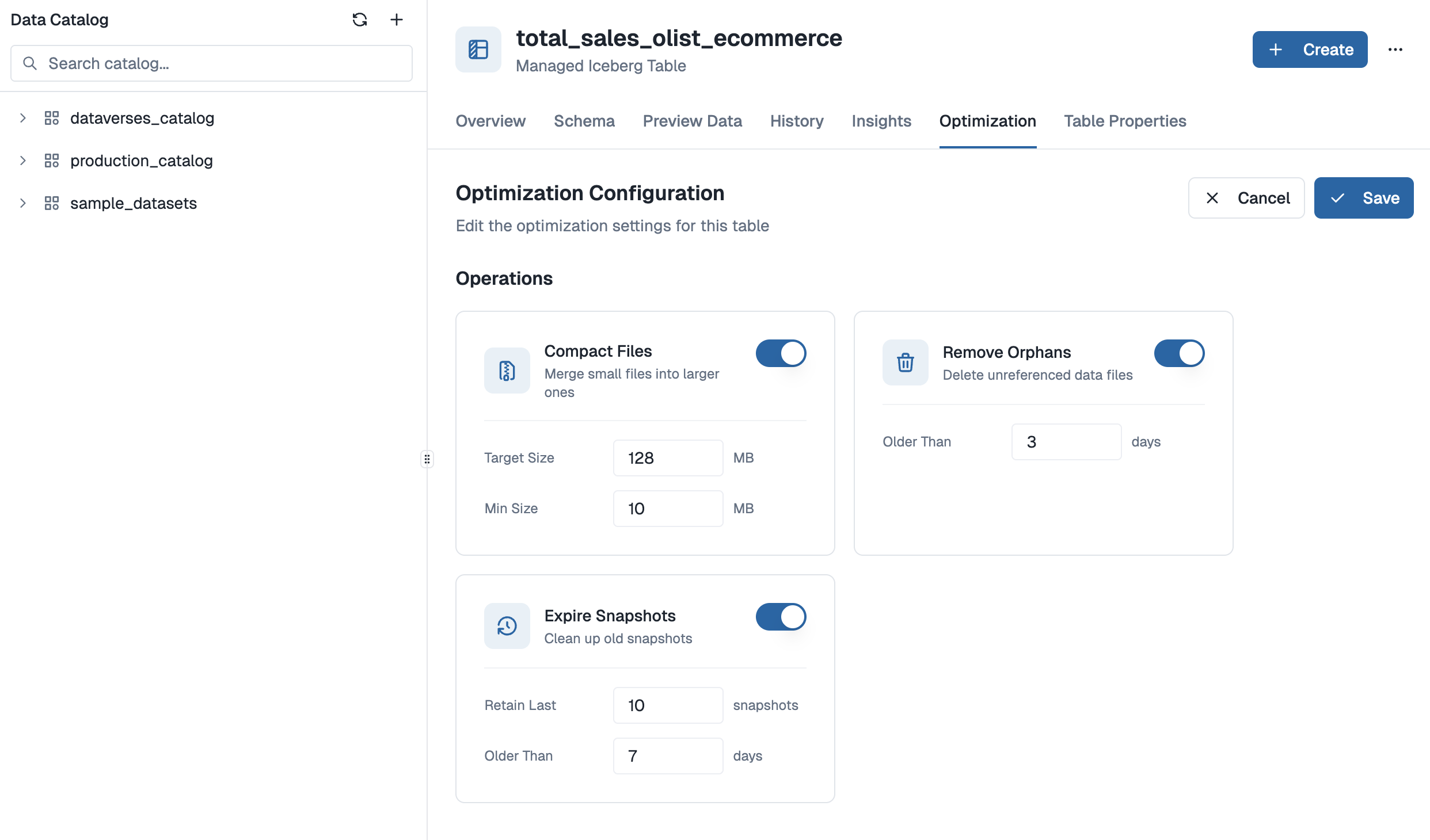Expand the production_catalog chevron
The width and height of the screenshot is (1430, 840).
pyautogui.click(x=23, y=161)
